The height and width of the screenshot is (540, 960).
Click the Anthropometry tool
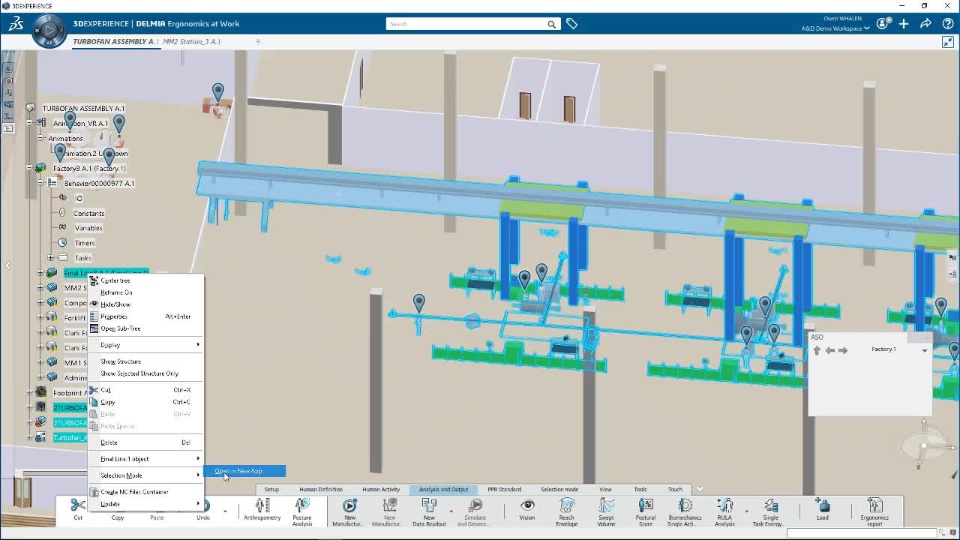(262, 509)
